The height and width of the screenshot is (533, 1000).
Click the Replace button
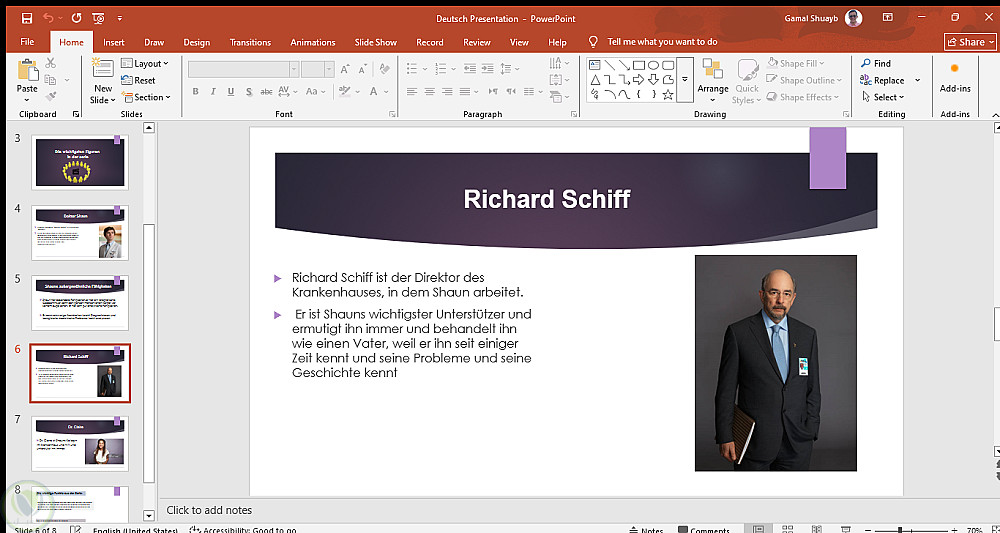pos(882,80)
